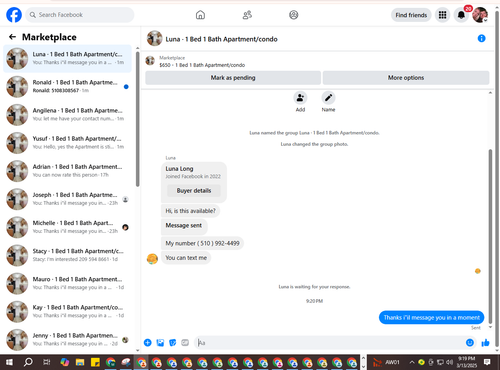Open Kay's conversation

pyautogui.click(x=67, y=312)
